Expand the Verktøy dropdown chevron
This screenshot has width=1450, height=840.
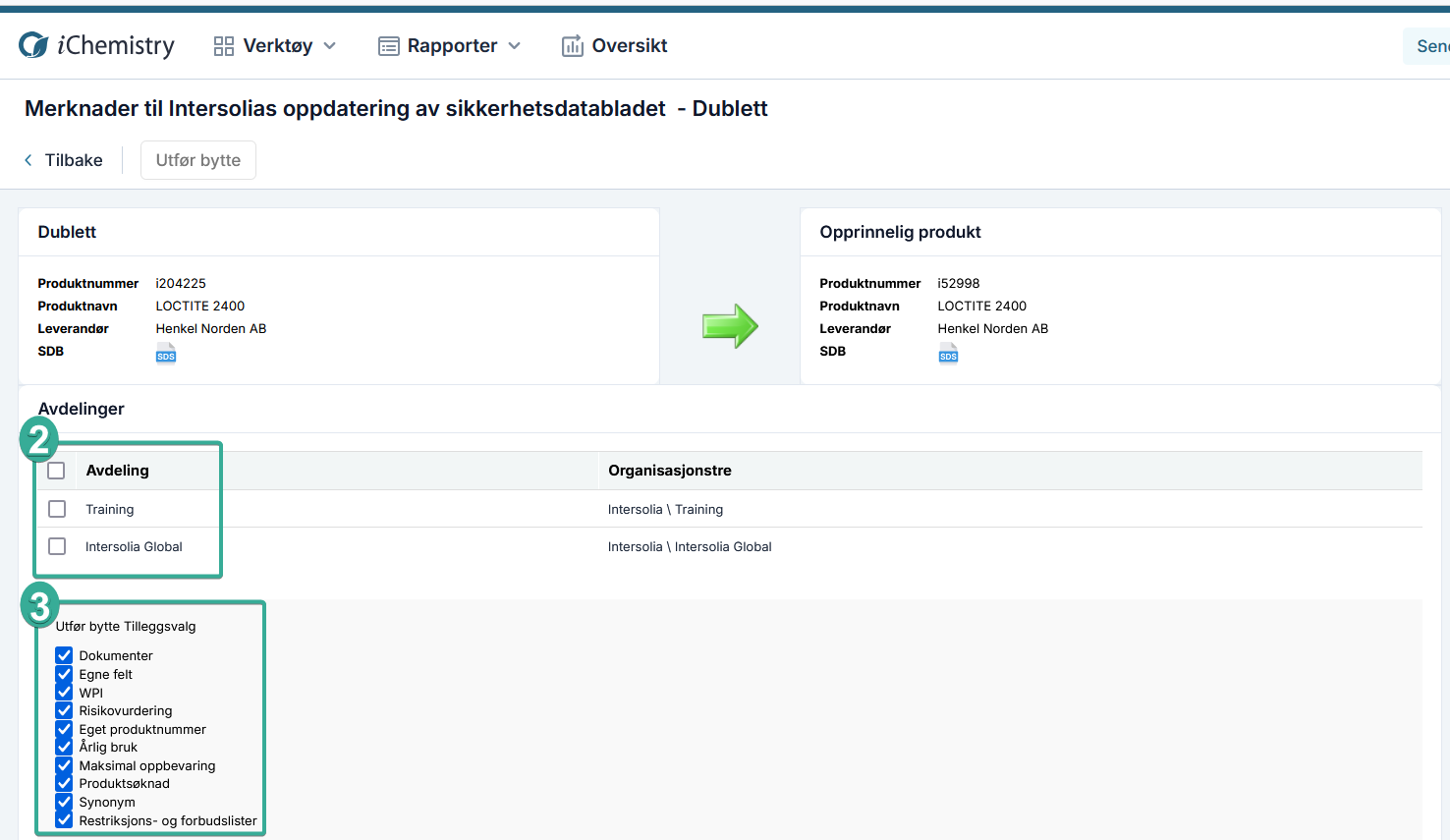pos(330,46)
